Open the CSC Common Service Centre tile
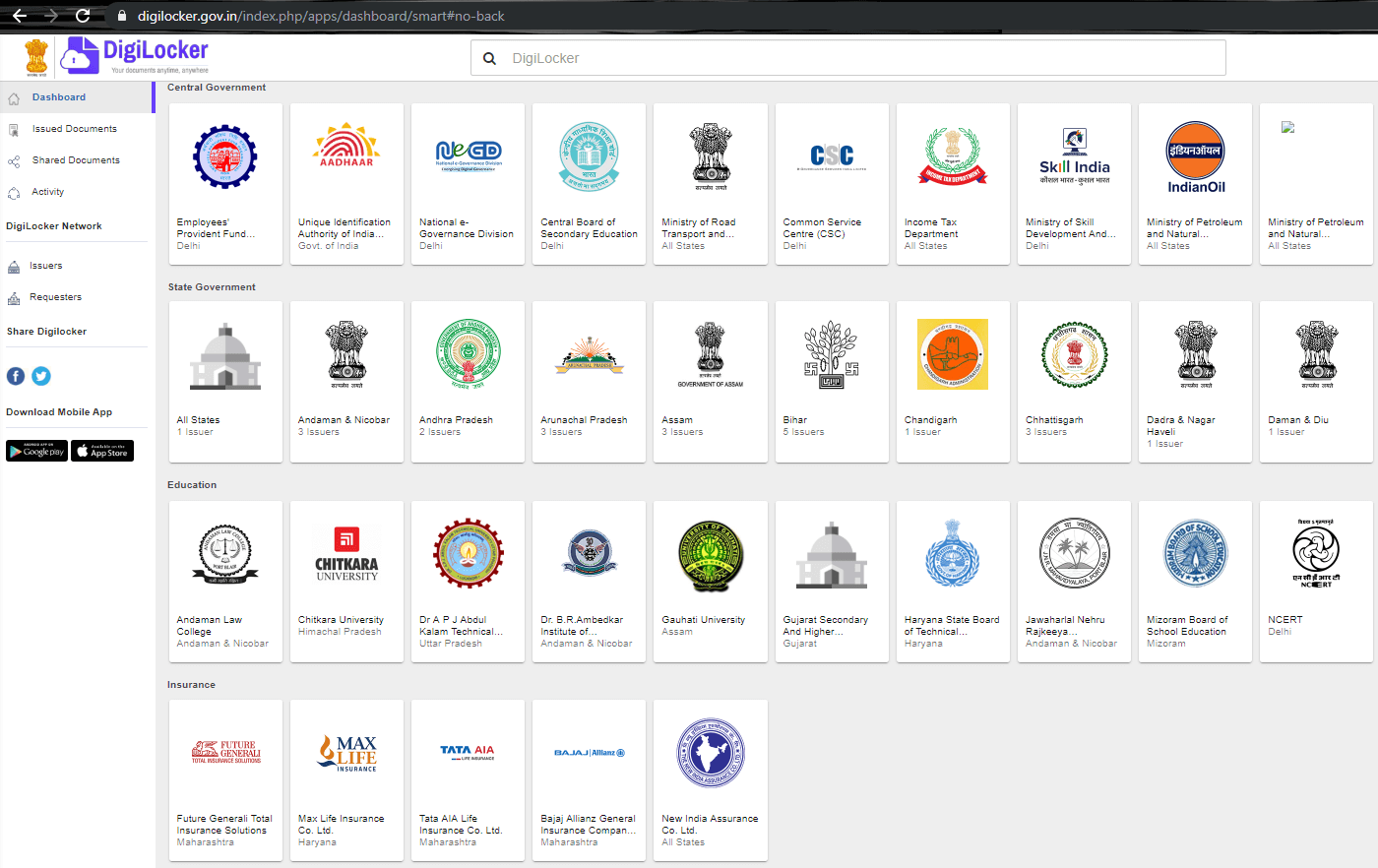Image resolution: width=1378 pixels, height=868 pixels. point(832,183)
